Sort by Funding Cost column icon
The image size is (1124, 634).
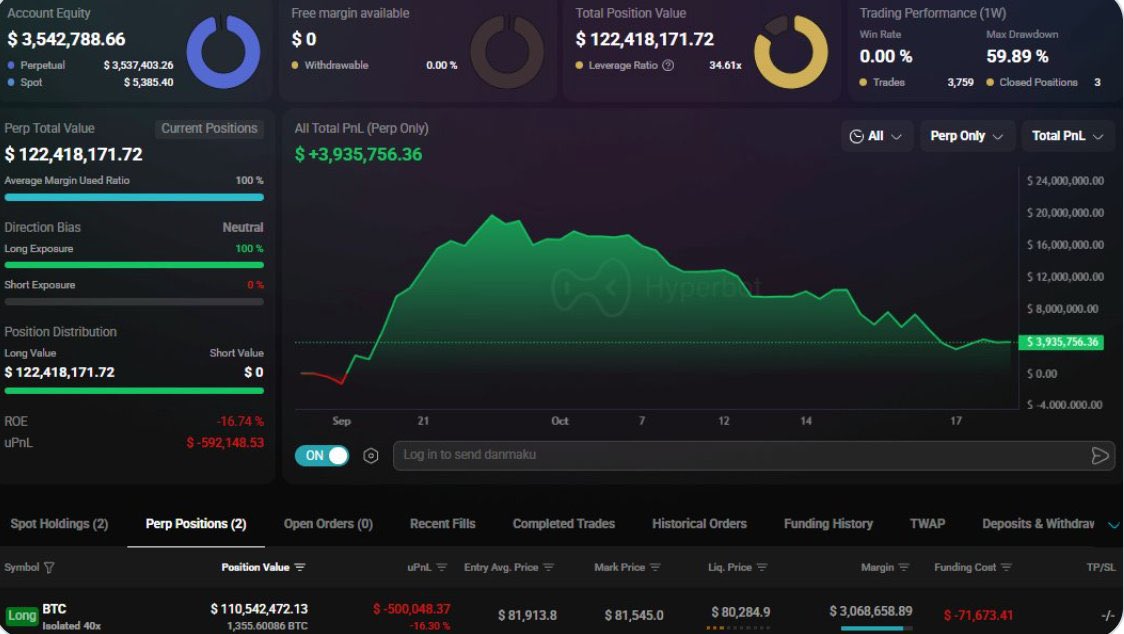click(1006, 567)
